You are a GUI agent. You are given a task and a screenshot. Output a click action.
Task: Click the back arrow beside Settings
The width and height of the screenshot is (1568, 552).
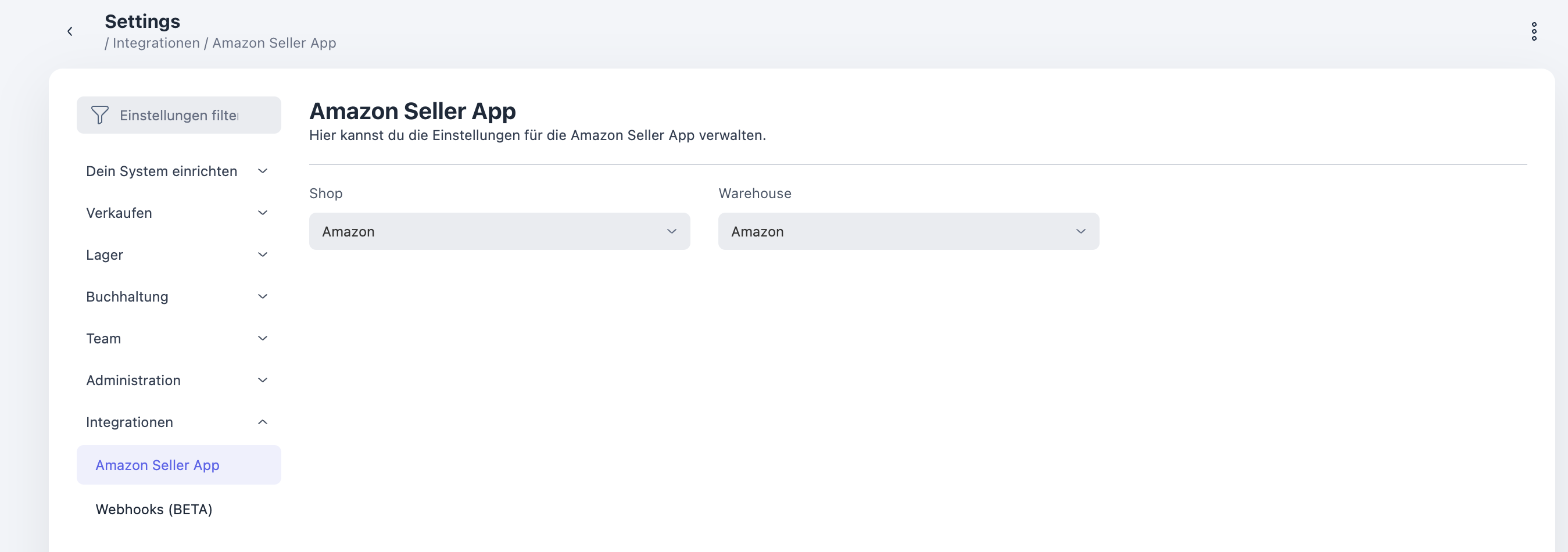click(70, 31)
